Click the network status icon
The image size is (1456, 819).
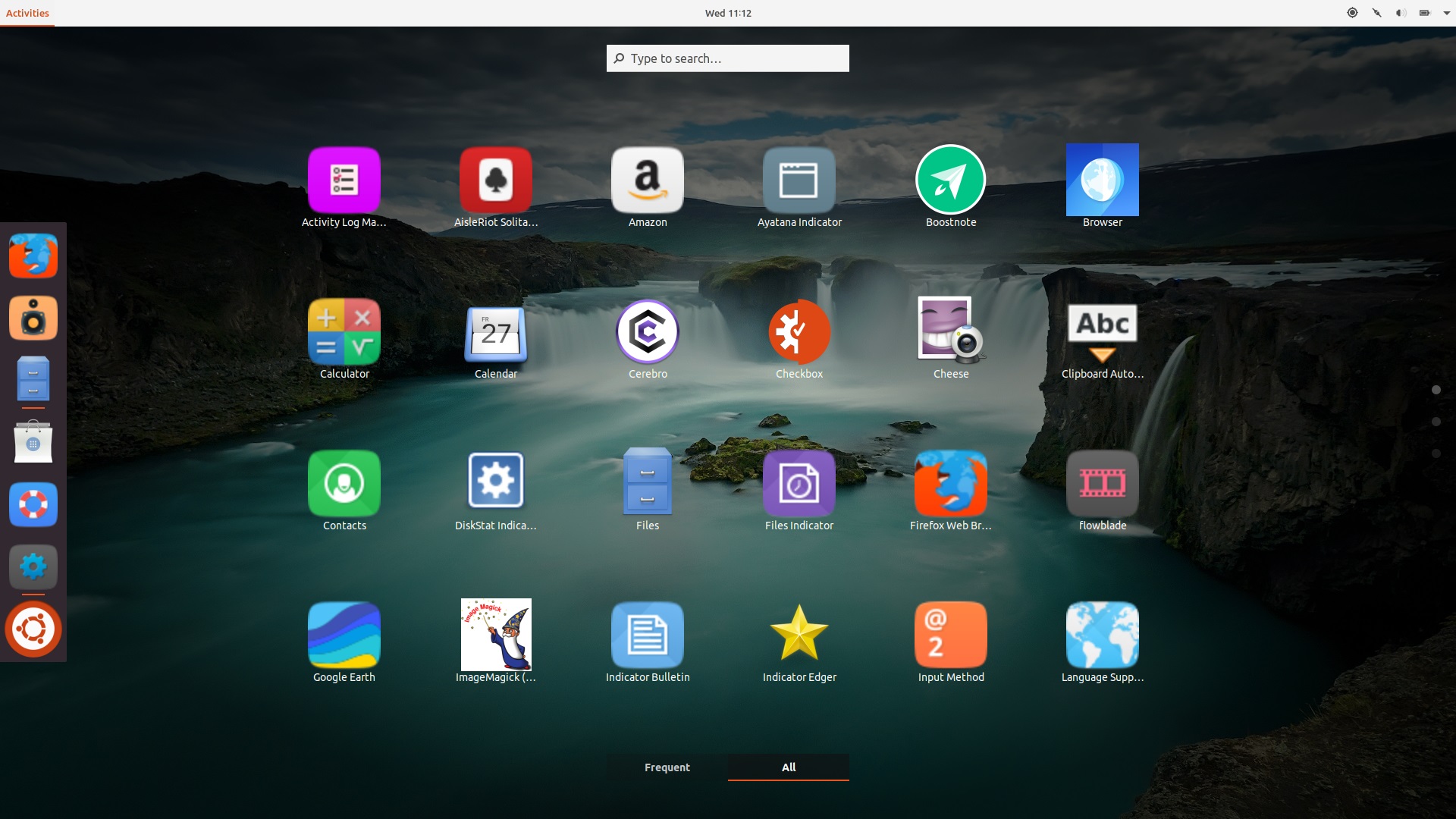(x=1376, y=13)
